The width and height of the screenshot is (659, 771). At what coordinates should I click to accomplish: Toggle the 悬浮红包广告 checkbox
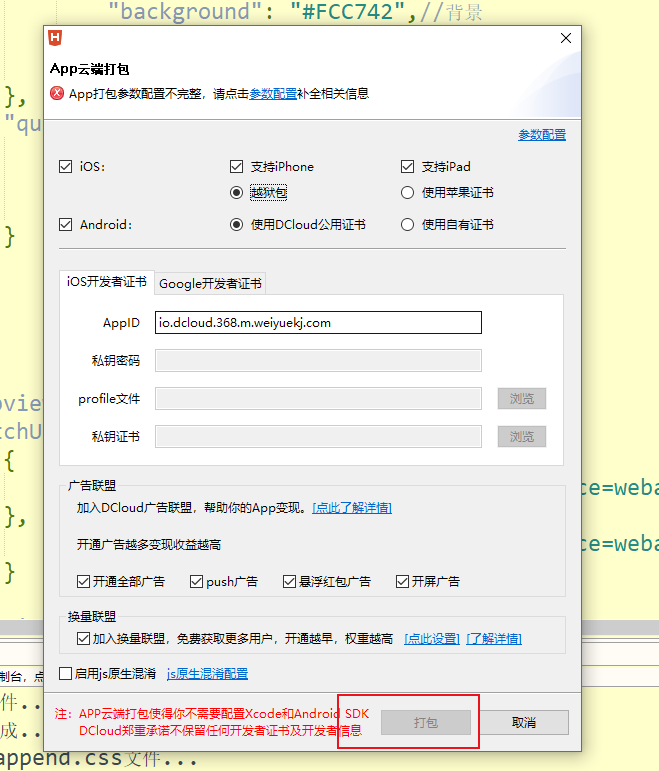coord(290,581)
